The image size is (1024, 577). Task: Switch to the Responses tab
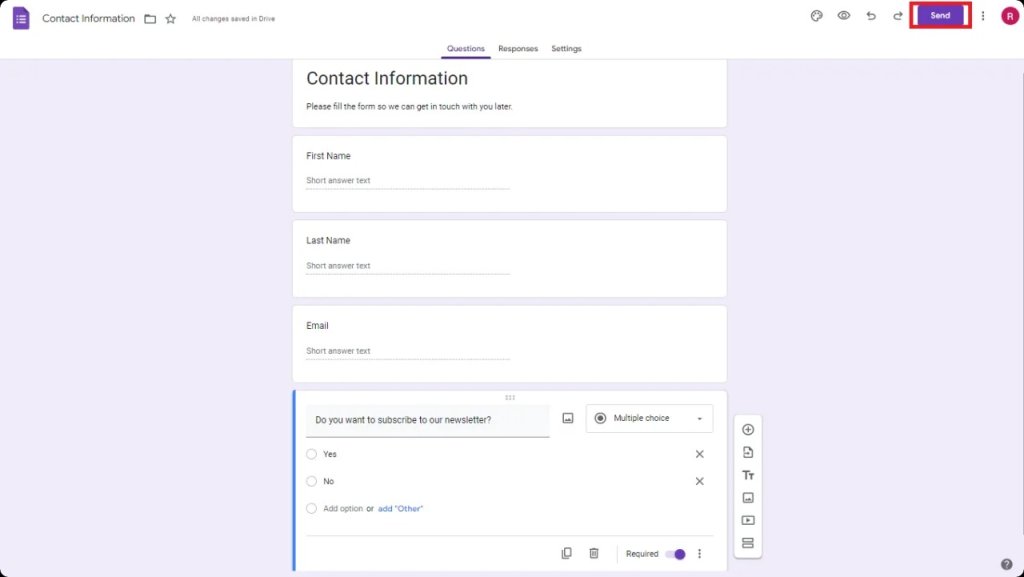(x=517, y=48)
